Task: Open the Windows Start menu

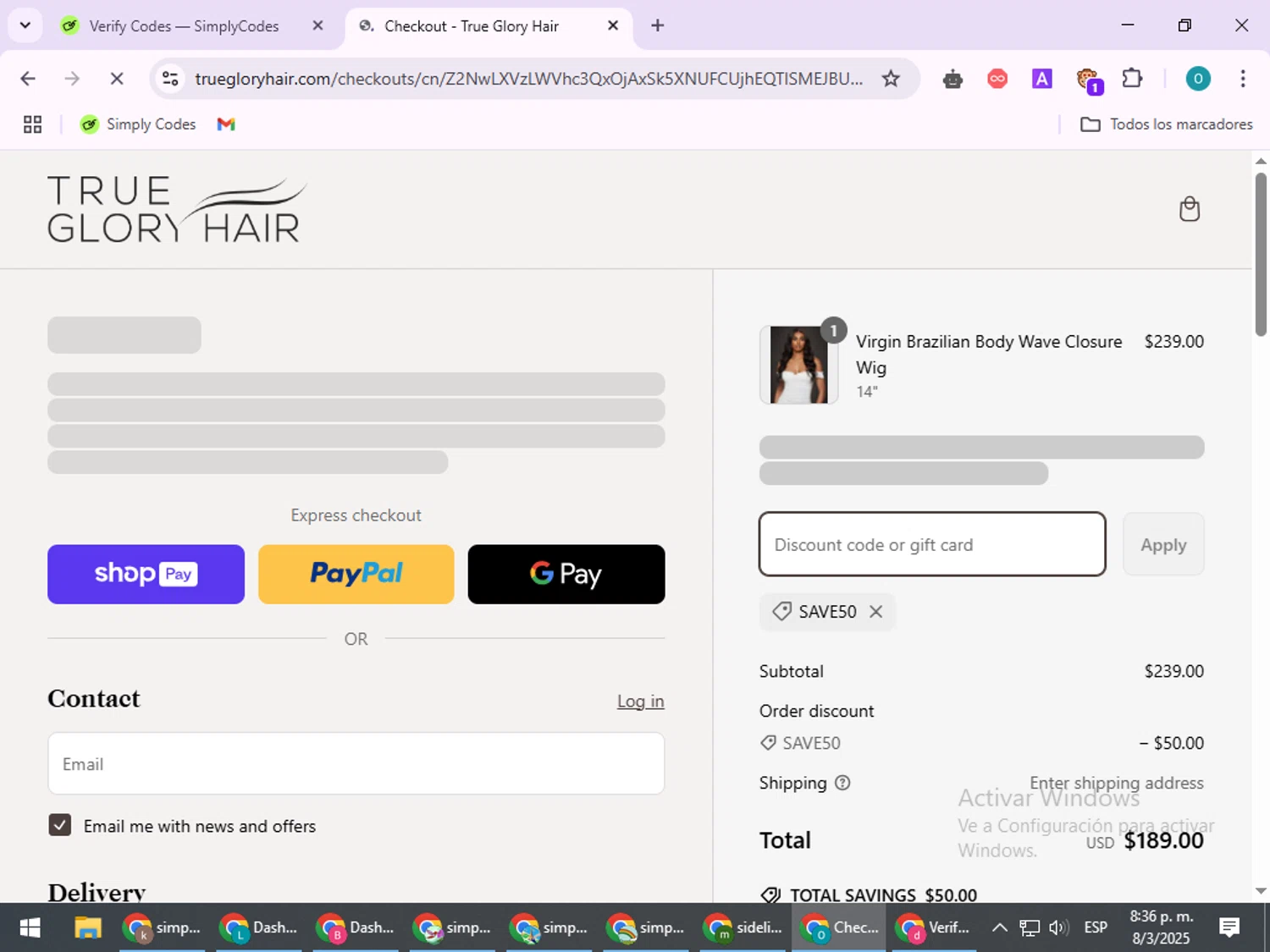Action: [30, 928]
